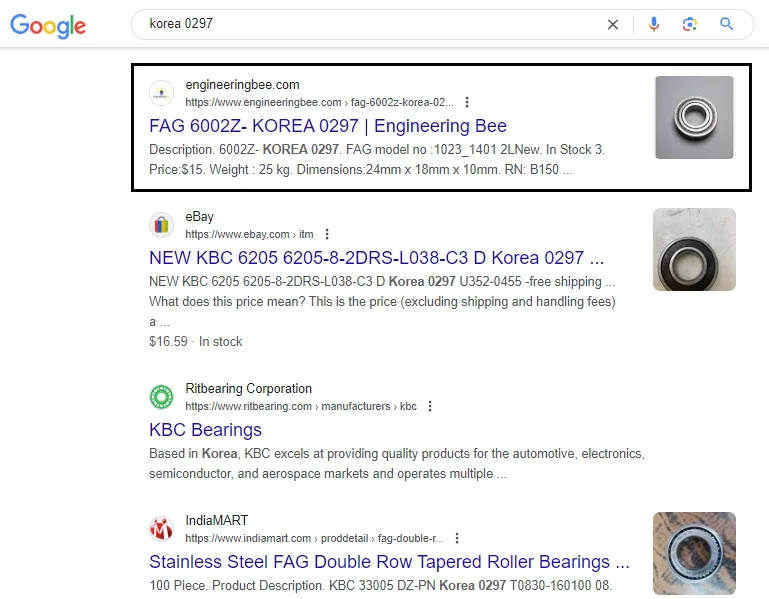Image resolution: width=769 pixels, height=599 pixels.
Task: Click the eBay shopping bag favicon
Action: pyautogui.click(x=161, y=225)
